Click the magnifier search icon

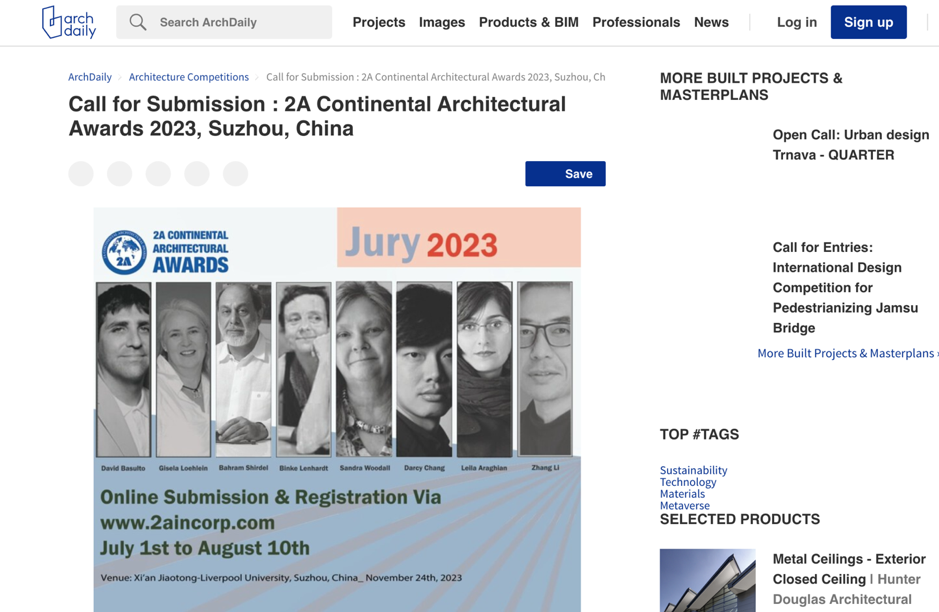click(x=138, y=22)
